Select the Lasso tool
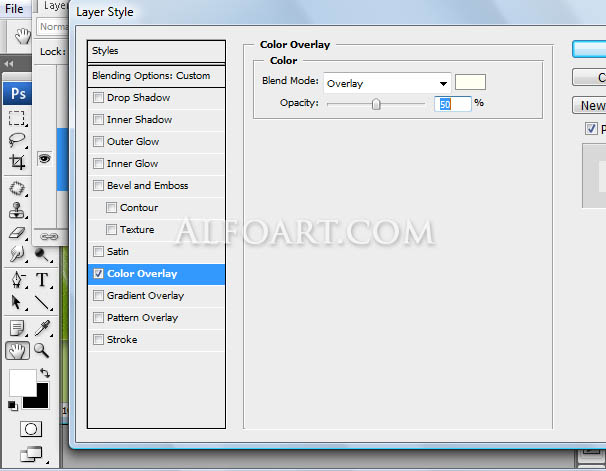This screenshot has width=606, height=471. (x=17, y=140)
